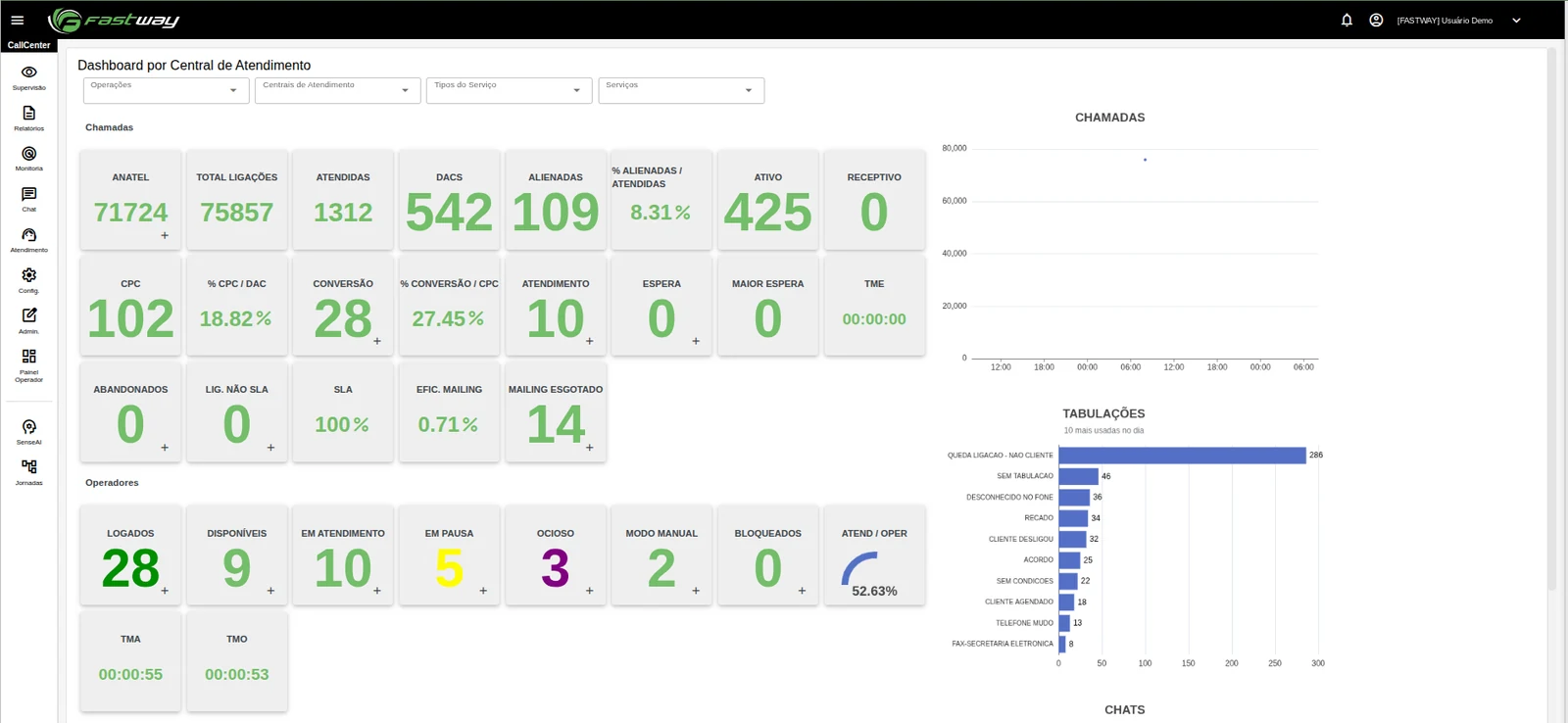Open Supervisão in the sidebar
The width and height of the screenshot is (1568, 723).
[x=29, y=77]
